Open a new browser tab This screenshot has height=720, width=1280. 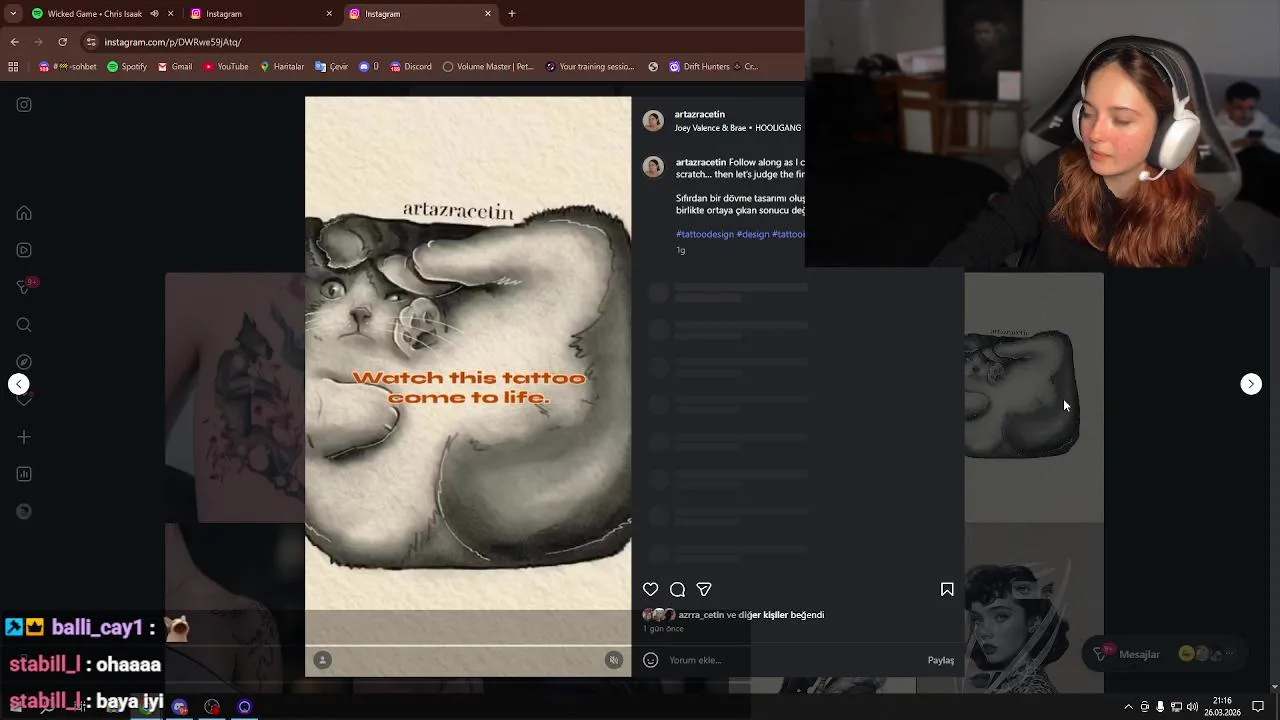point(512,14)
